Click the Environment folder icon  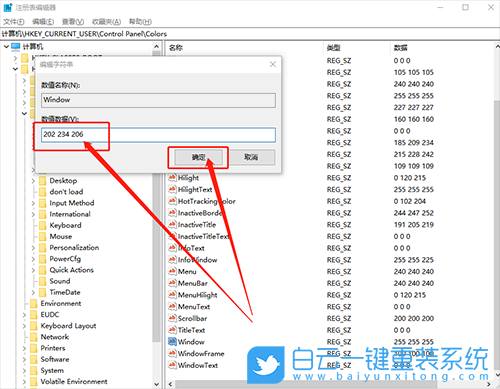click(x=33, y=303)
